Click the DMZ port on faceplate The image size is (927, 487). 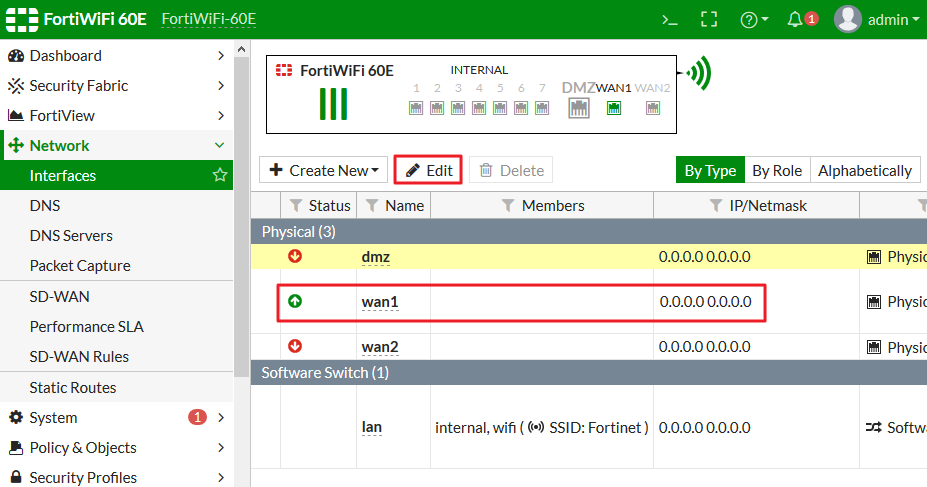point(579,108)
